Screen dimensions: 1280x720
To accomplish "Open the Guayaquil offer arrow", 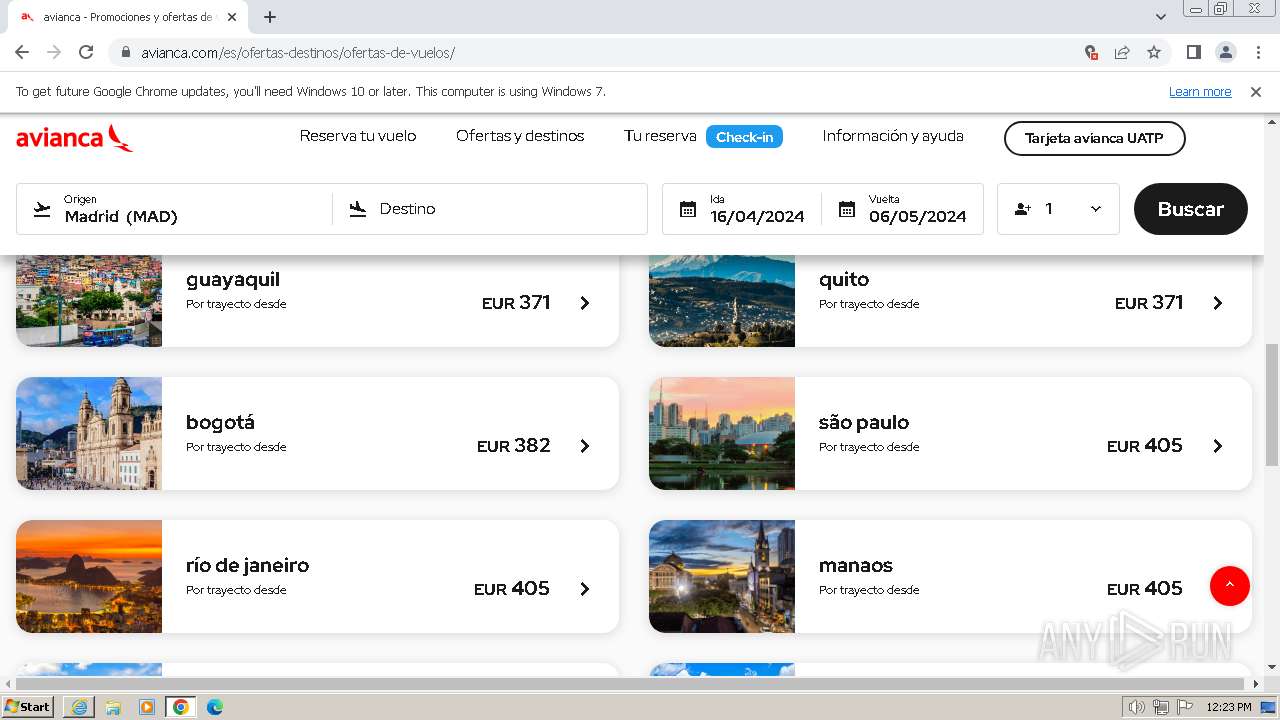I will pos(585,303).
